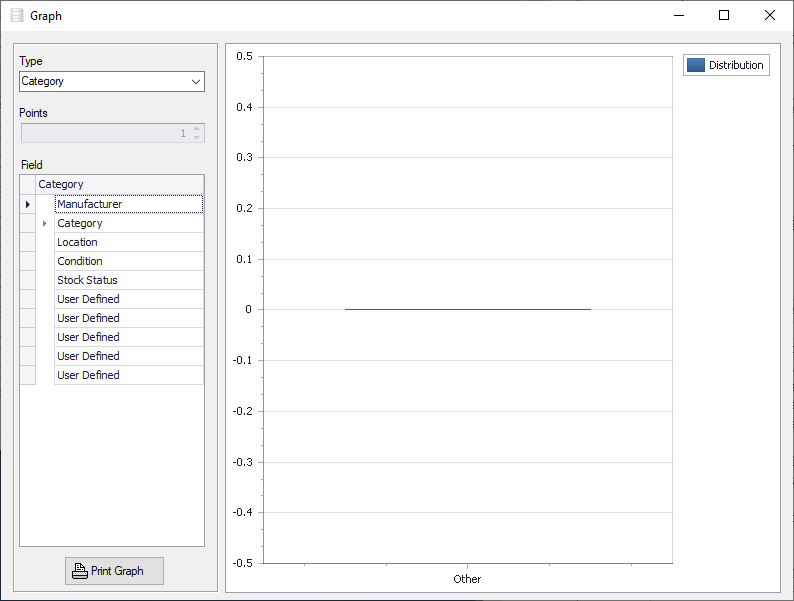Select the Category field row
Viewport: 794px width, 601px height.
click(x=129, y=223)
